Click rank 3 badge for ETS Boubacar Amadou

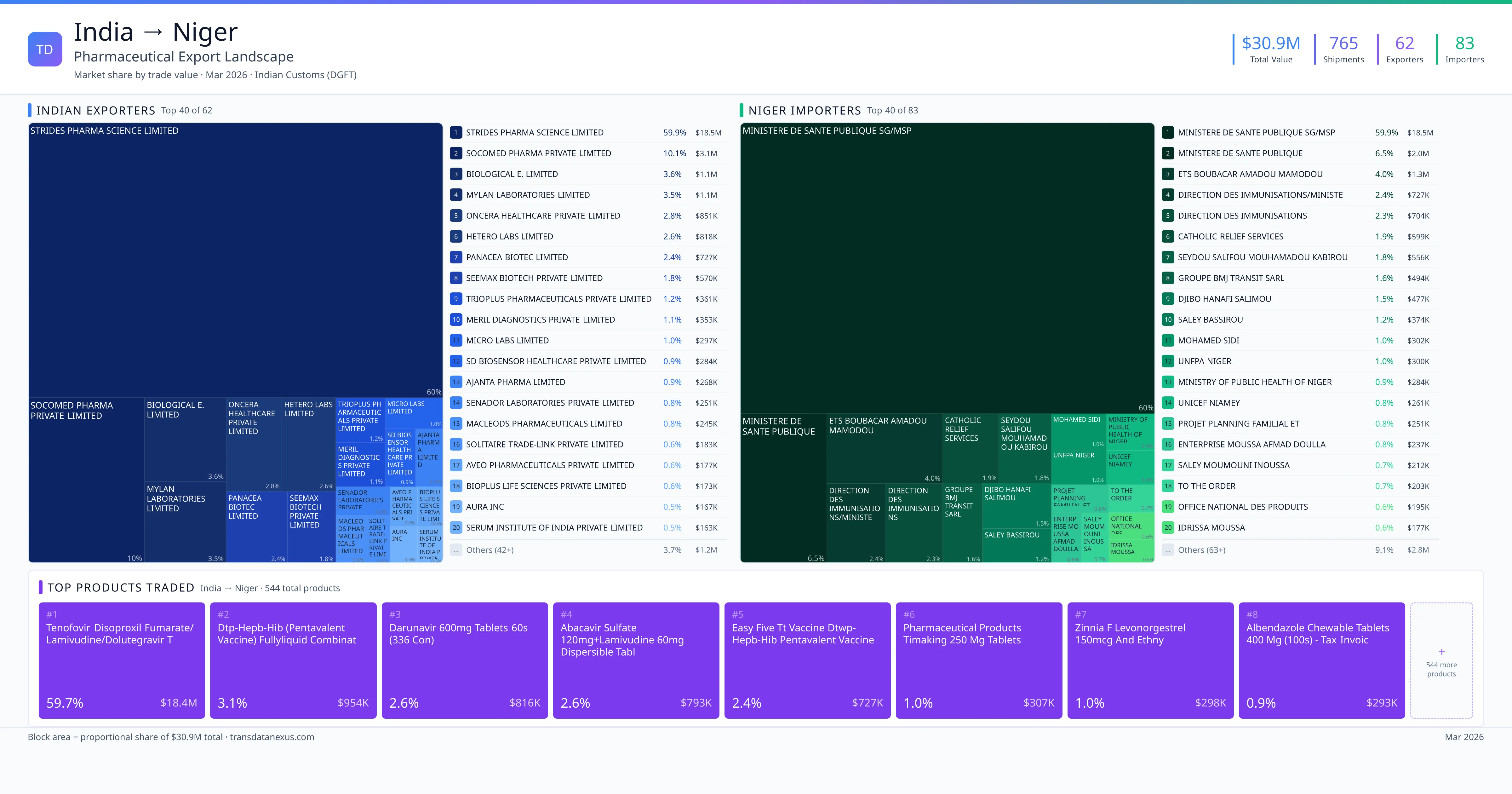click(1167, 174)
